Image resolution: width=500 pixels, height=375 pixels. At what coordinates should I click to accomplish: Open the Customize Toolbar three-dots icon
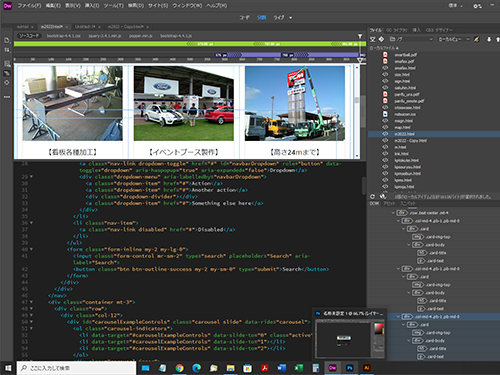(7, 97)
